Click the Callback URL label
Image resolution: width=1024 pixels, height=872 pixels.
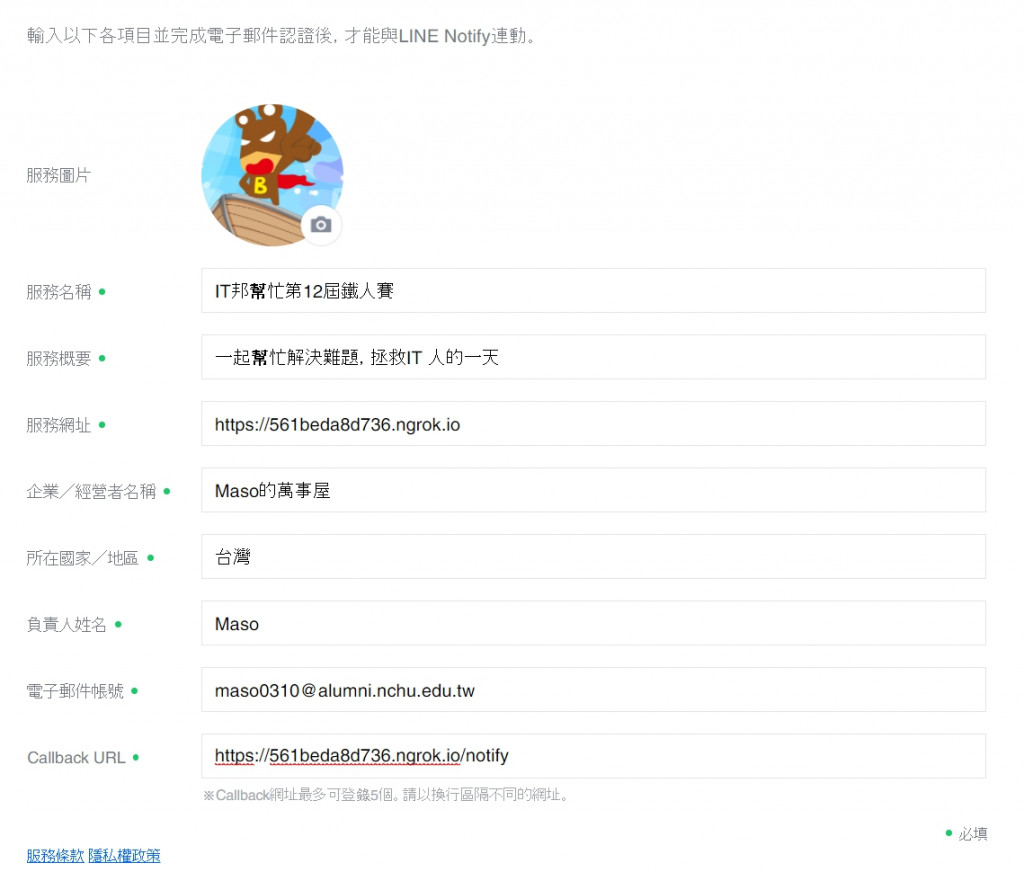76,758
